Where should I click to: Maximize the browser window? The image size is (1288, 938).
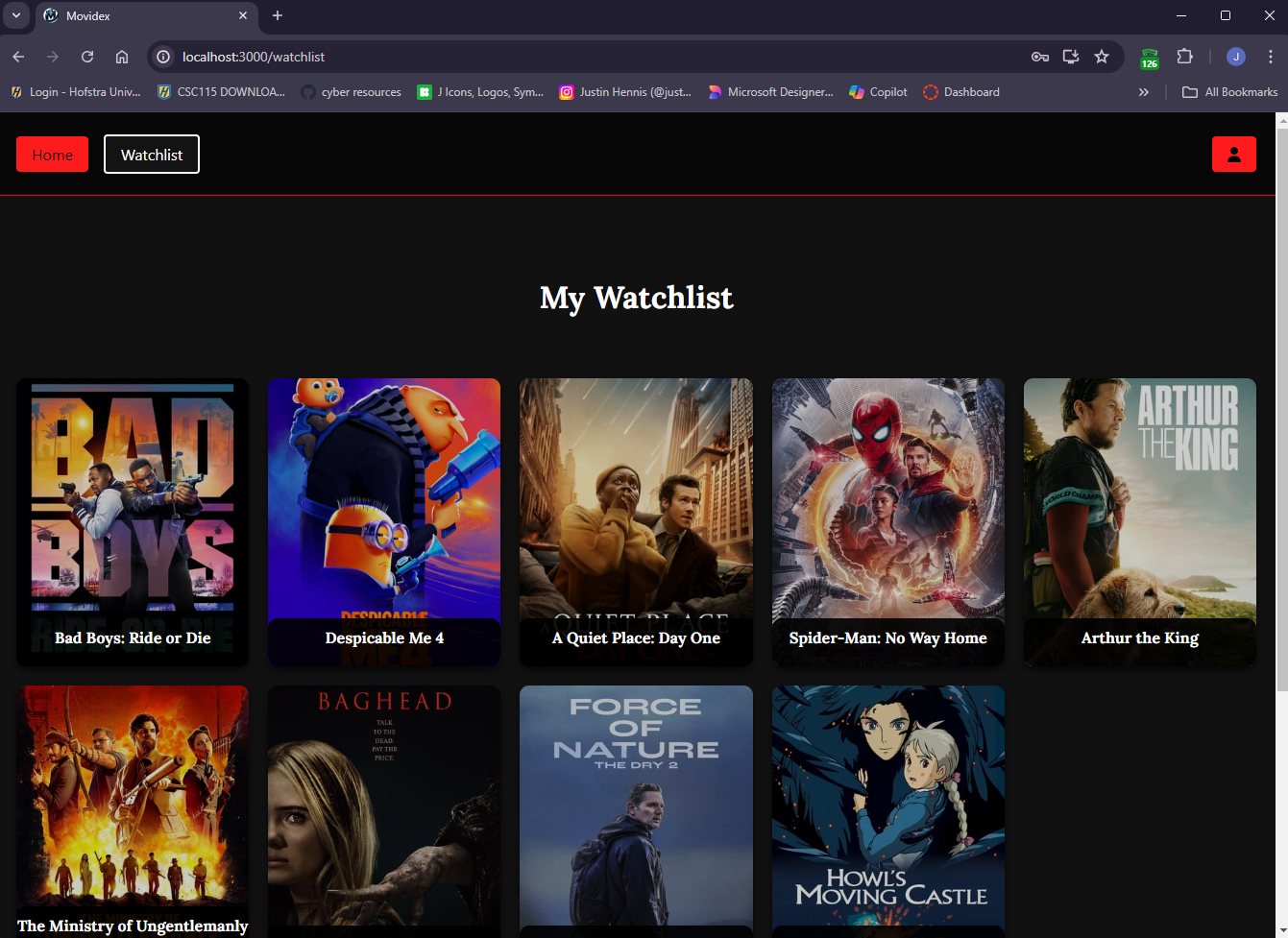[x=1226, y=15]
